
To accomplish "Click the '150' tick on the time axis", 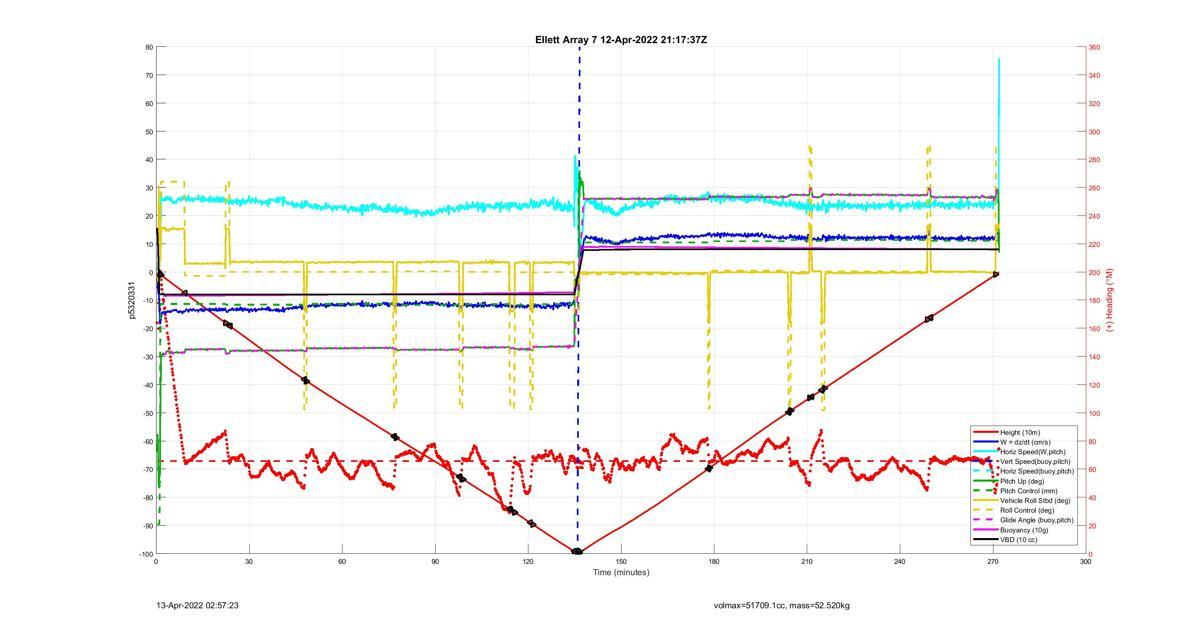I will coord(621,562).
